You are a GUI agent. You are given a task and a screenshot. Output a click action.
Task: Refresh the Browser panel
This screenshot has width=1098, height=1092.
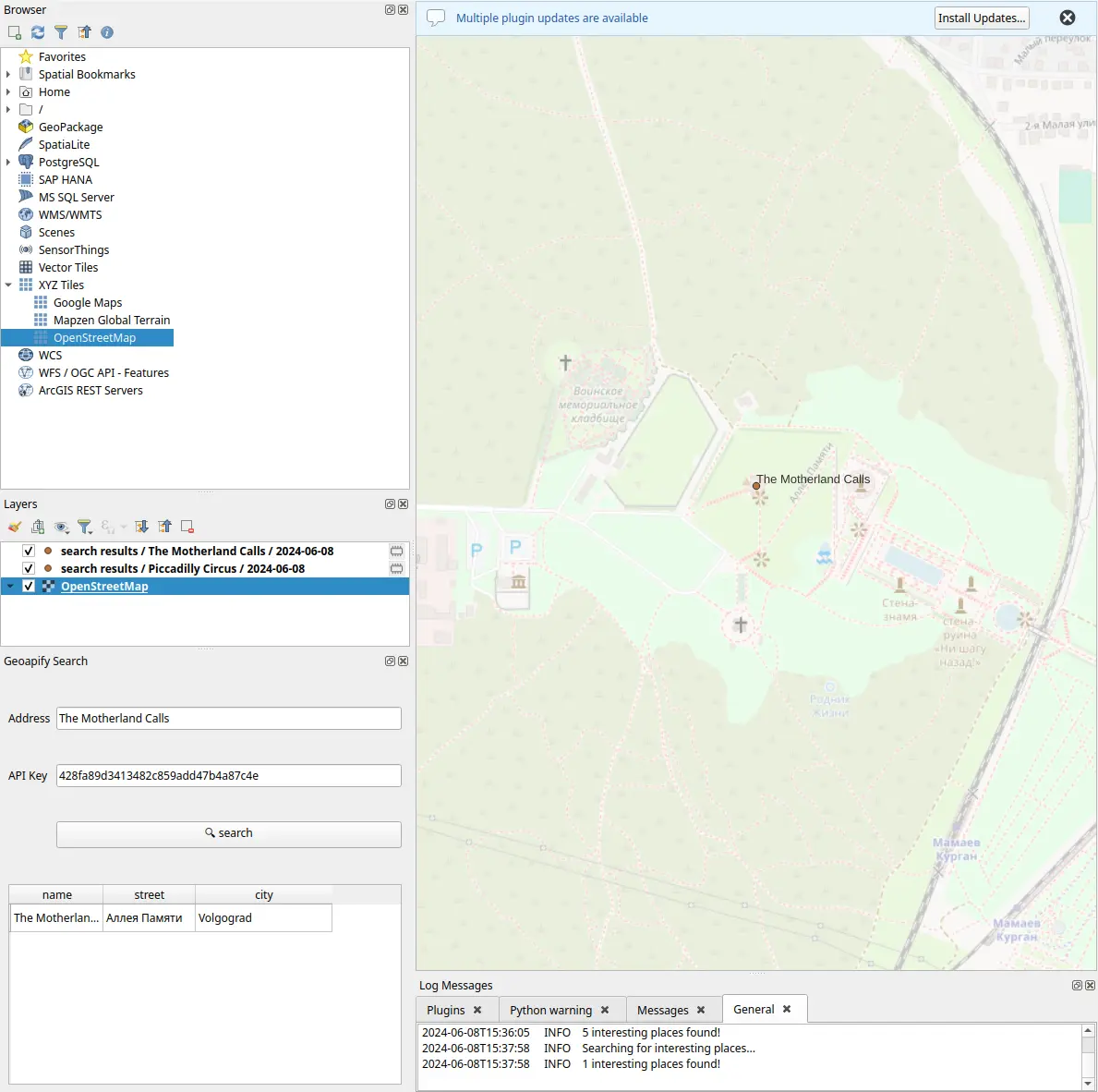38,32
